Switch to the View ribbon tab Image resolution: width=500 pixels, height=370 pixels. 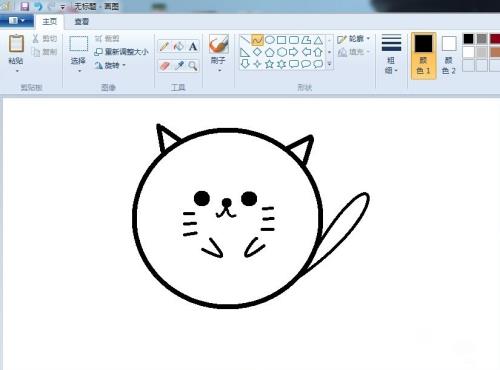coord(82,22)
